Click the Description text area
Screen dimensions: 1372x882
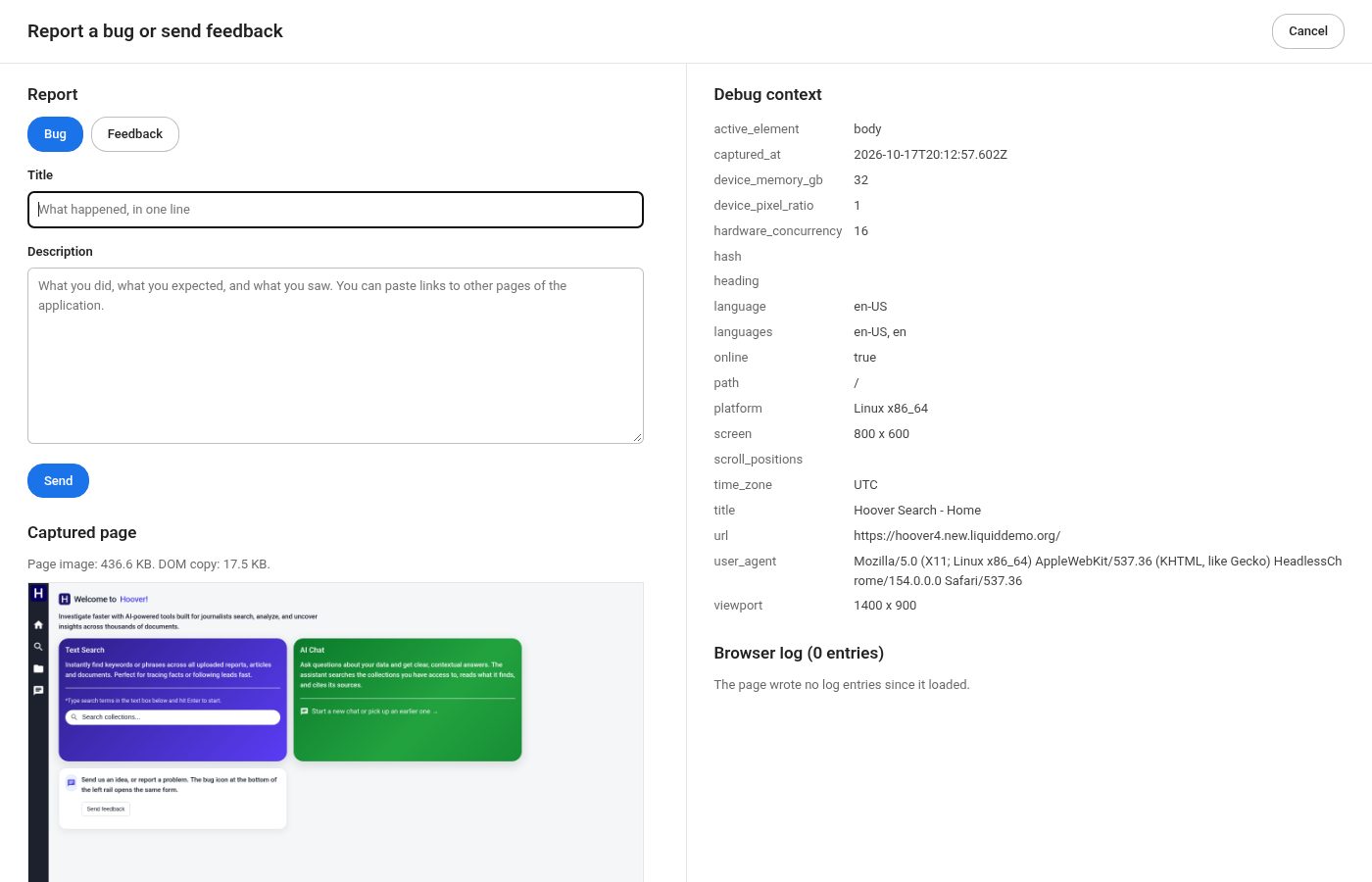click(x=335, y=356)
